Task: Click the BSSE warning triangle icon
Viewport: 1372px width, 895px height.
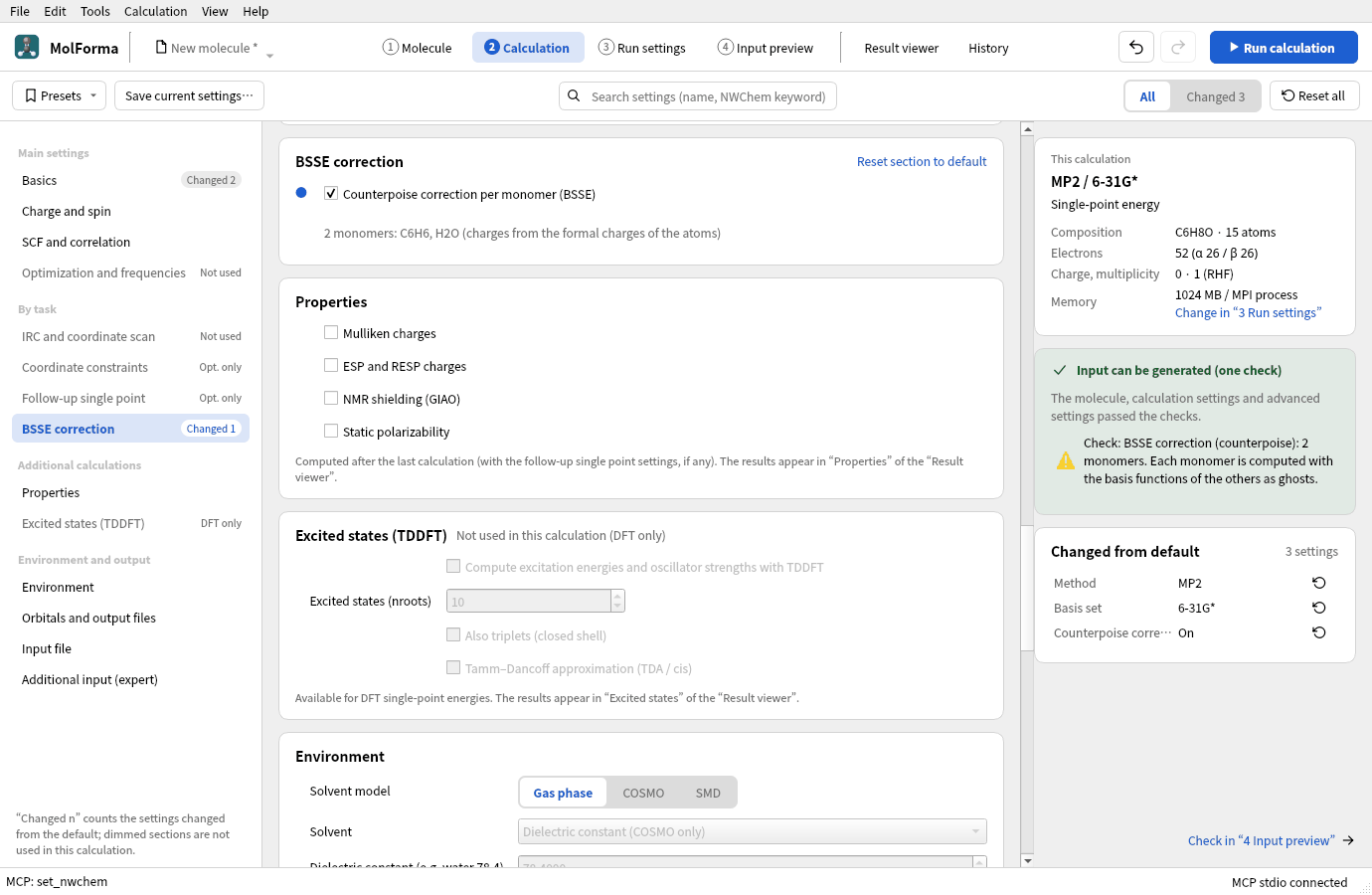Action: [x=1066, y=460]
